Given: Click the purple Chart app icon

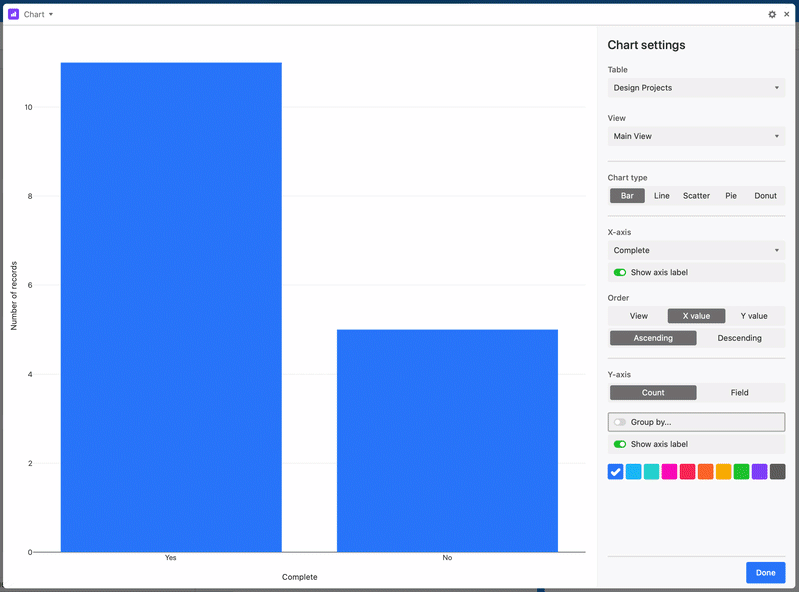Looking at the screenshot, I should pos(14,14).
